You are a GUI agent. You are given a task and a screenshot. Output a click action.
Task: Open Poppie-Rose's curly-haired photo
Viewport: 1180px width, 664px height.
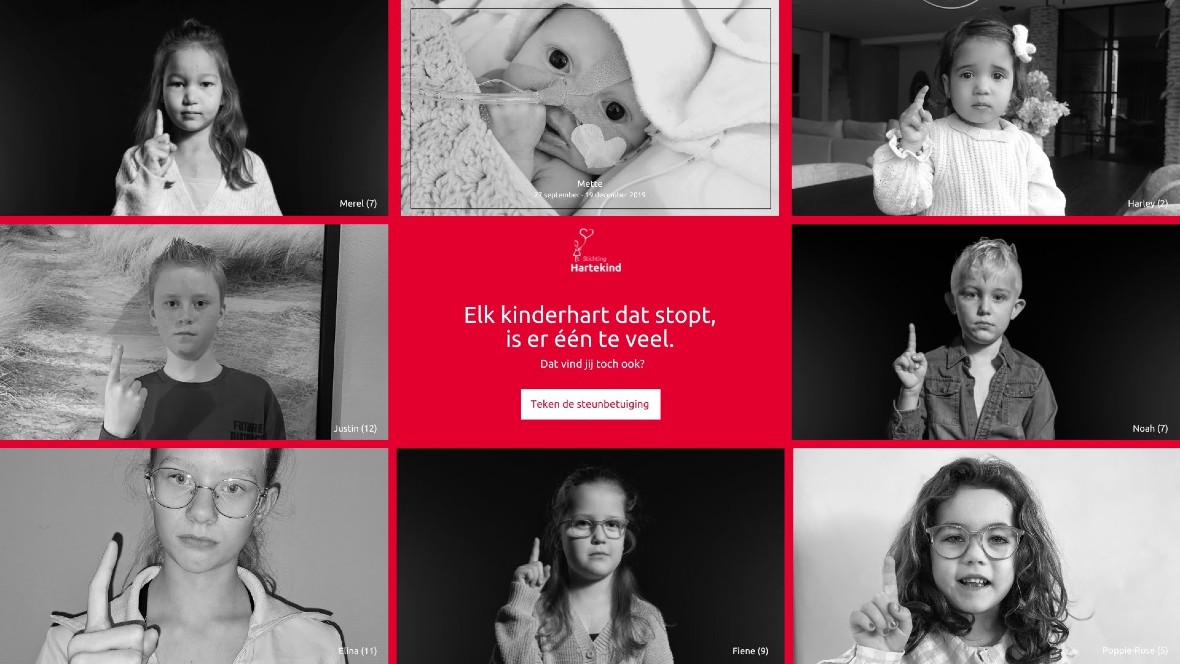[986, 556]
